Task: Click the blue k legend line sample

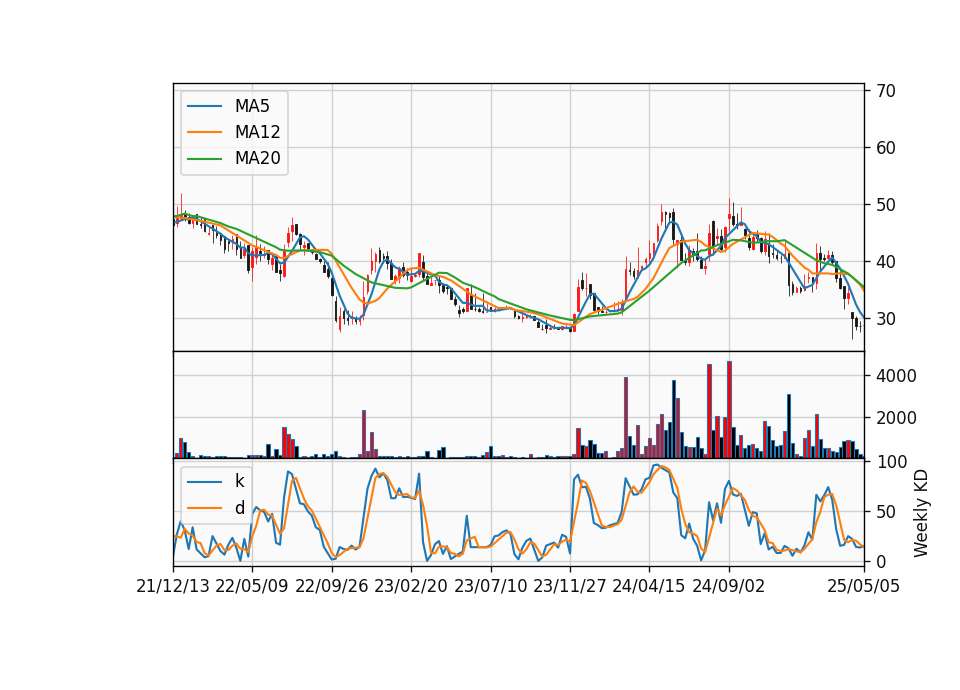Action: pos(204,482)
